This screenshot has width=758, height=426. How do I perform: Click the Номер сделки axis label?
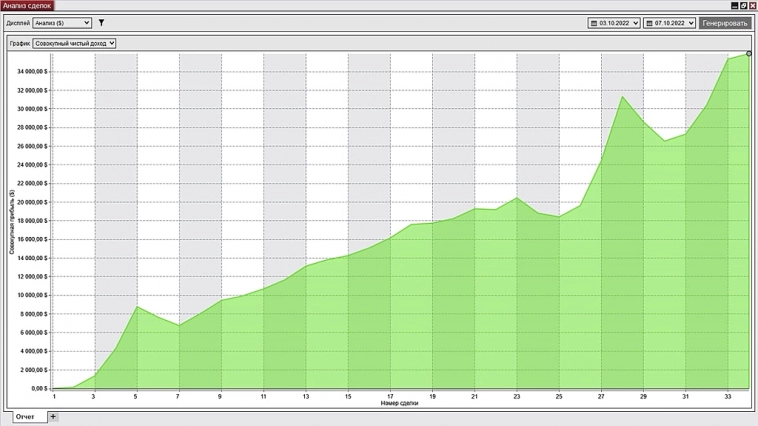point(400,403)
